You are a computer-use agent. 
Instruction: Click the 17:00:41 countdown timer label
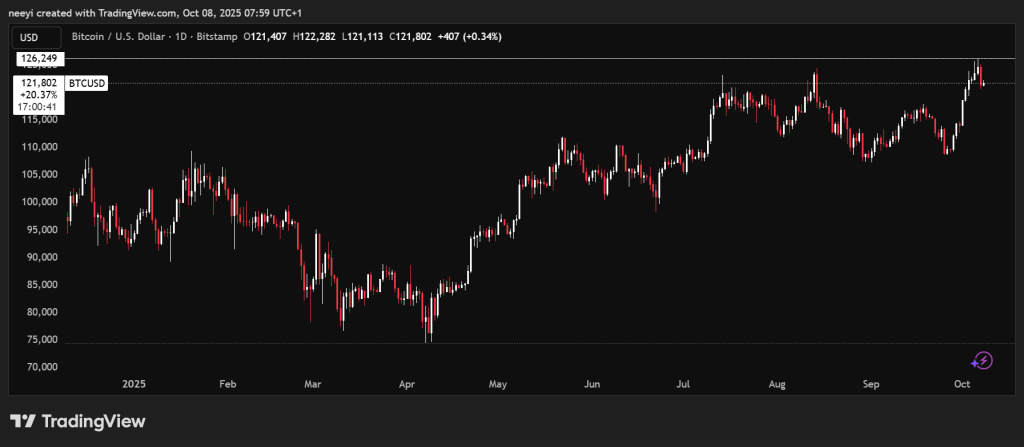[x=37, y=106]
